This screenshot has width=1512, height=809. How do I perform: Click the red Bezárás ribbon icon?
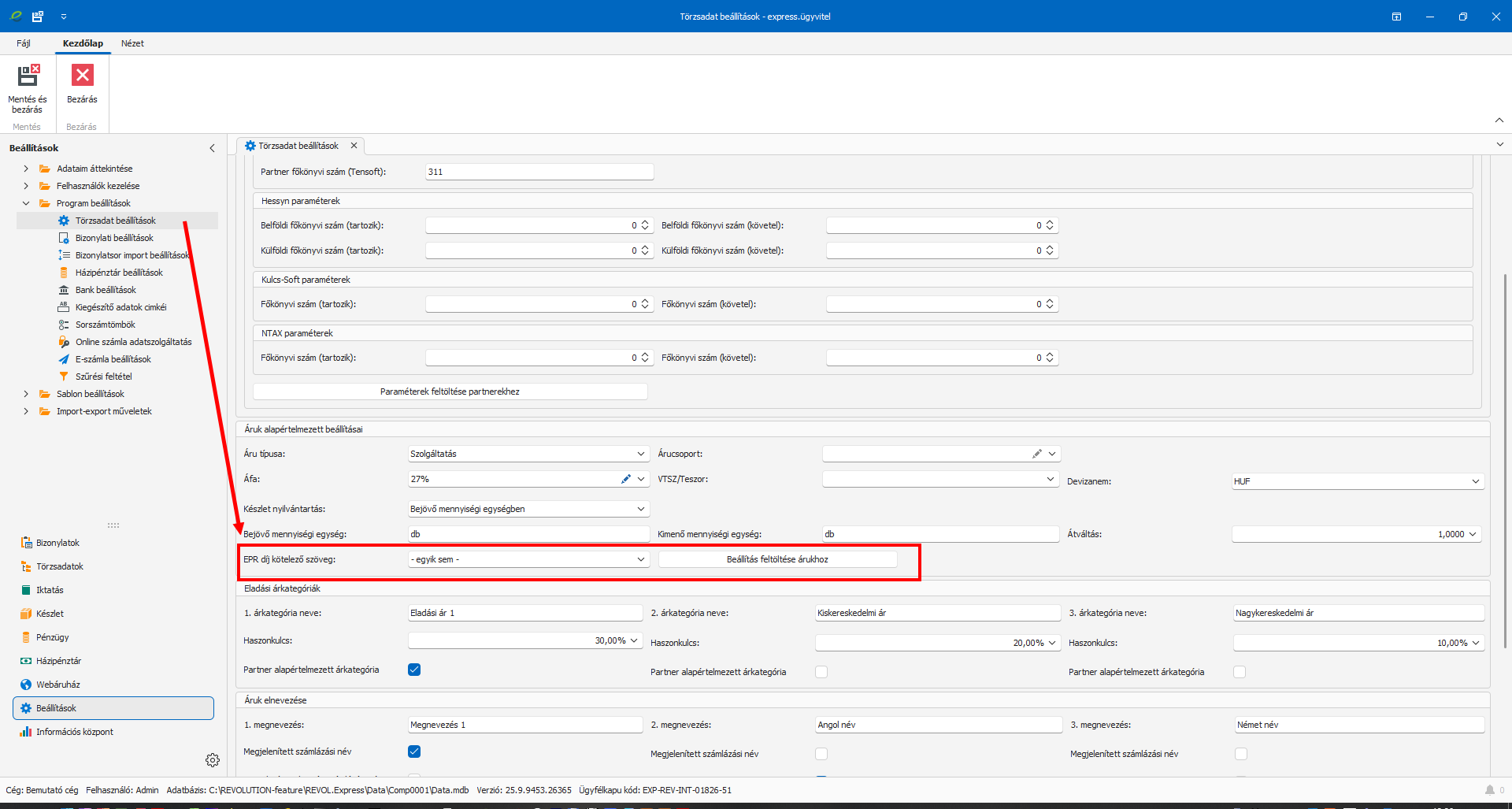pos(82,76)
